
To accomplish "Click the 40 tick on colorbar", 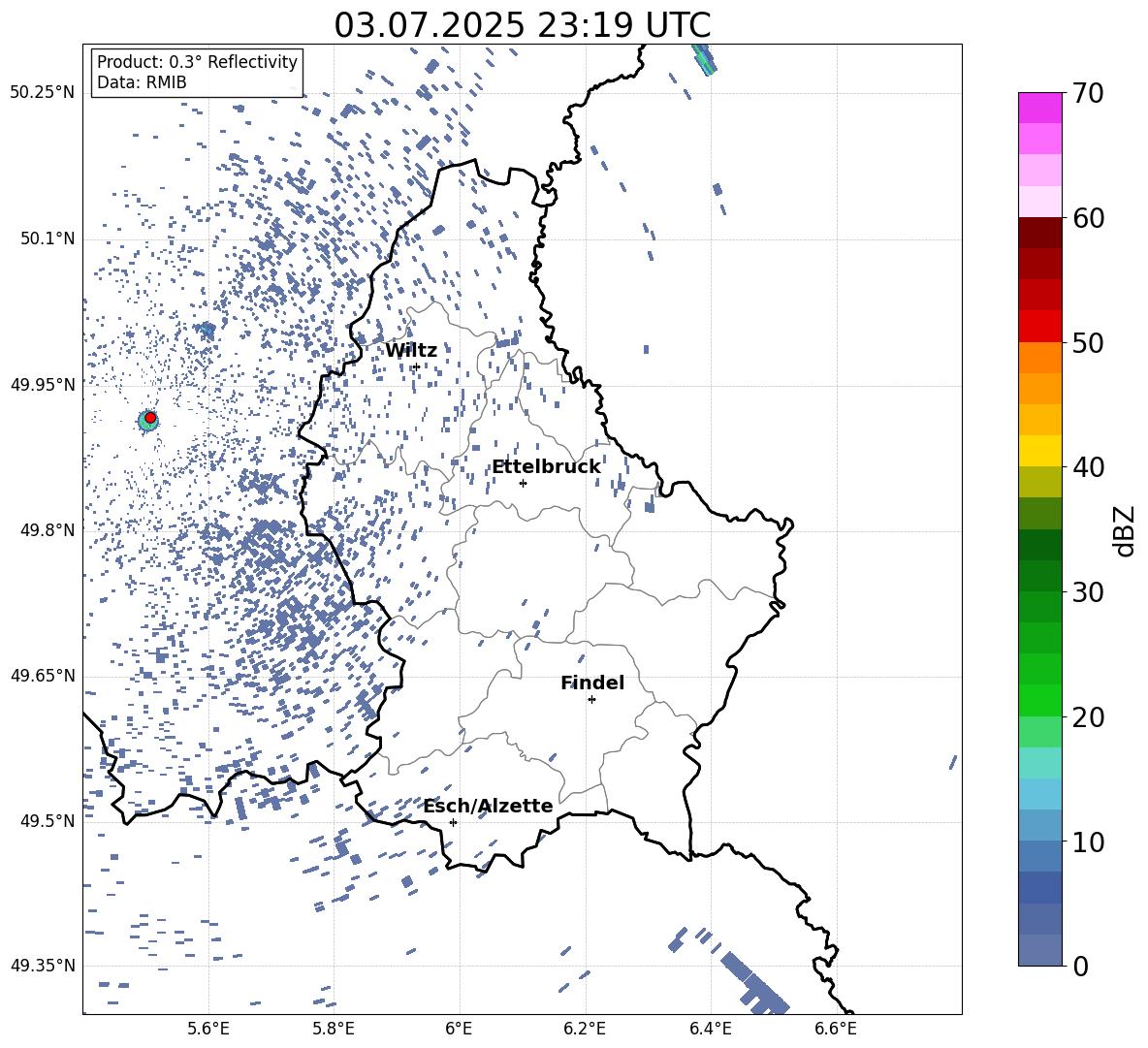I will point(1087,467).
